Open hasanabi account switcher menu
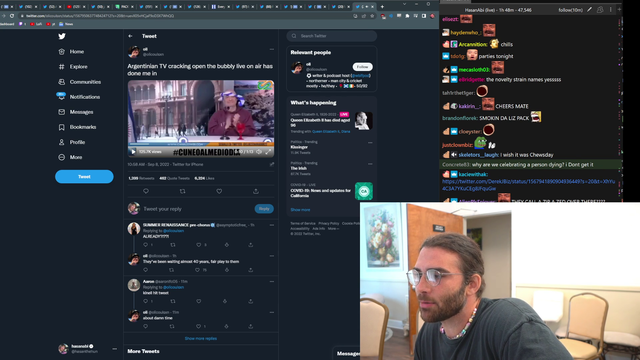Screen dimensions: 640x360 coord(87,349)
